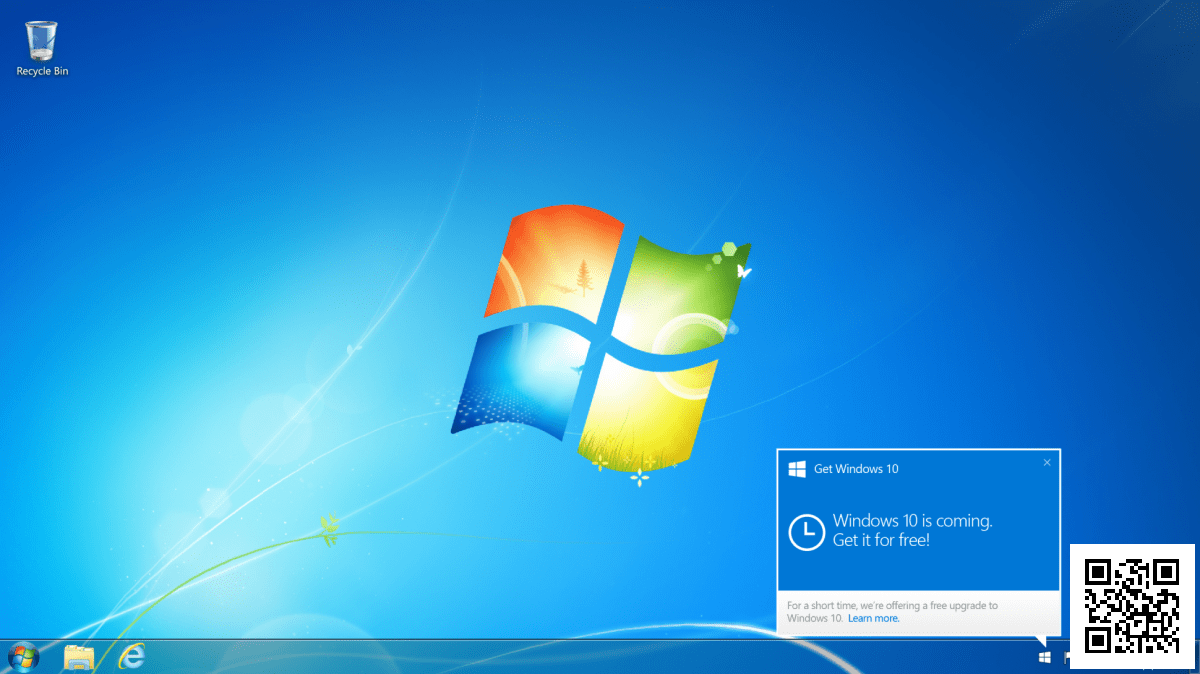Follow the Learn more link
1200x674 pixels.
point(874,618)
